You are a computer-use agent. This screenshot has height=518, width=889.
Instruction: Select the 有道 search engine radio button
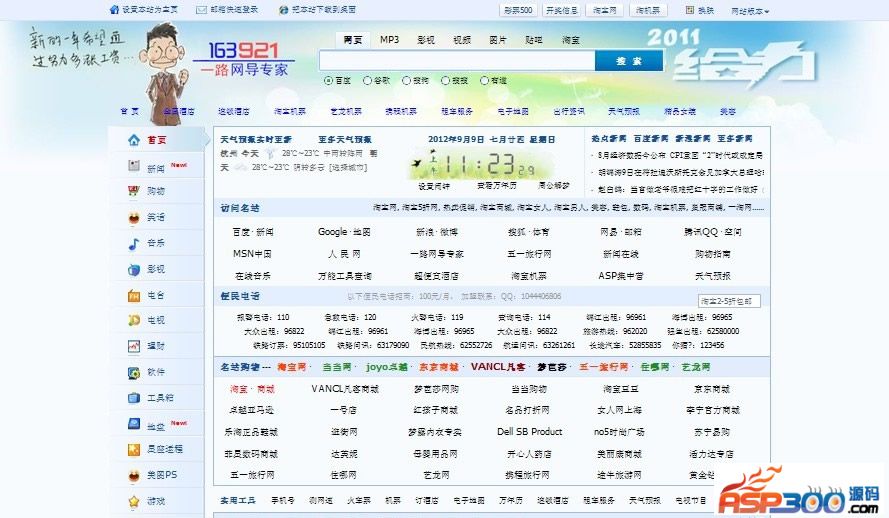coord(484,80)
